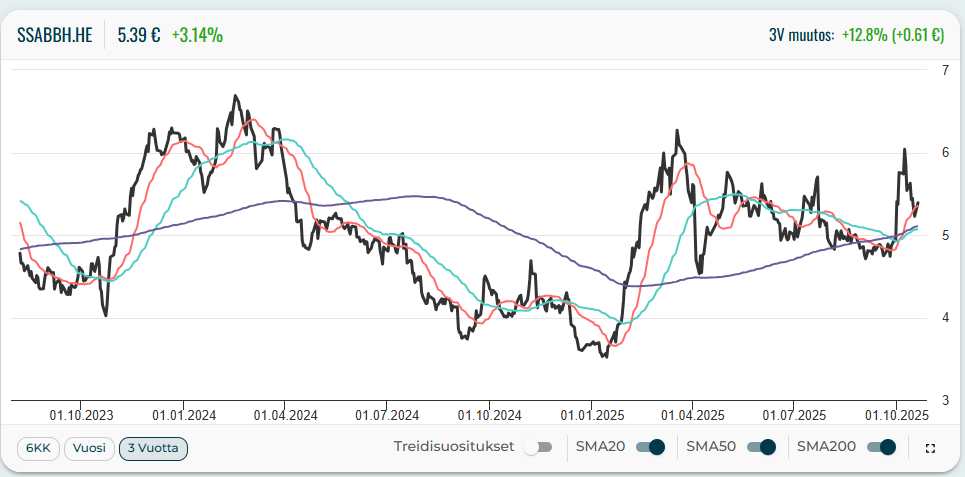Click the 01.01.2025 date on the axis

click(591, 413)
